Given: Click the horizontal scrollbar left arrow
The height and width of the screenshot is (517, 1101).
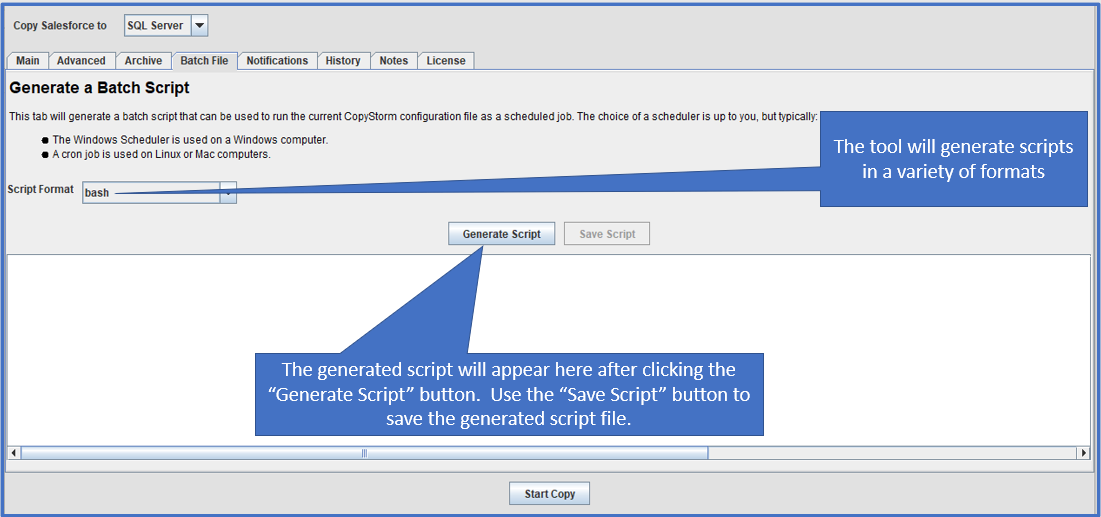Looking at the screenshot, I should [14, 454].
